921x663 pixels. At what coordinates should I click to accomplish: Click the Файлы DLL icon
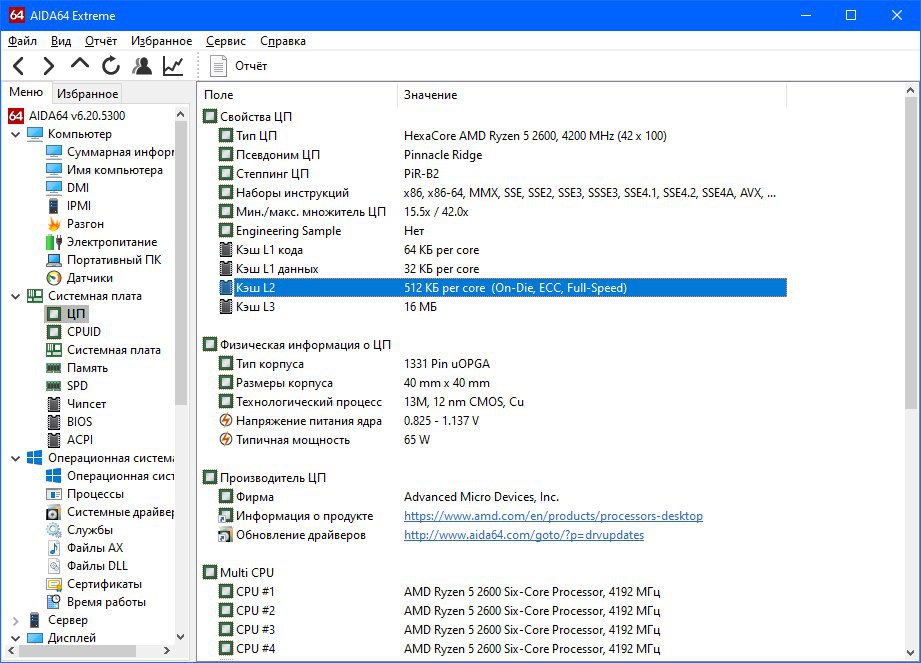(54, 566)
